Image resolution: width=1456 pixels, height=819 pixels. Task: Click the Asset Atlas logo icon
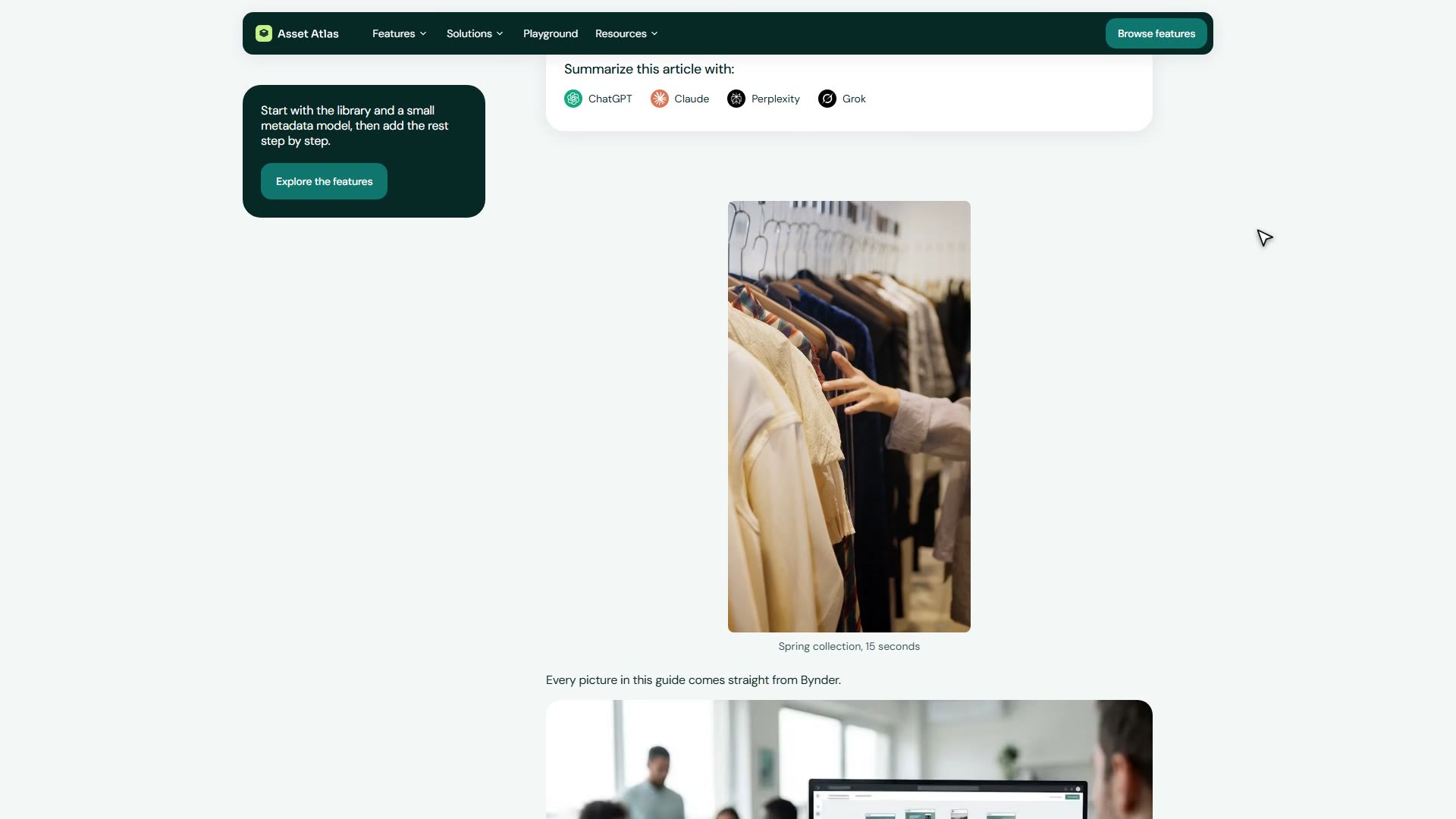(264, 33)
